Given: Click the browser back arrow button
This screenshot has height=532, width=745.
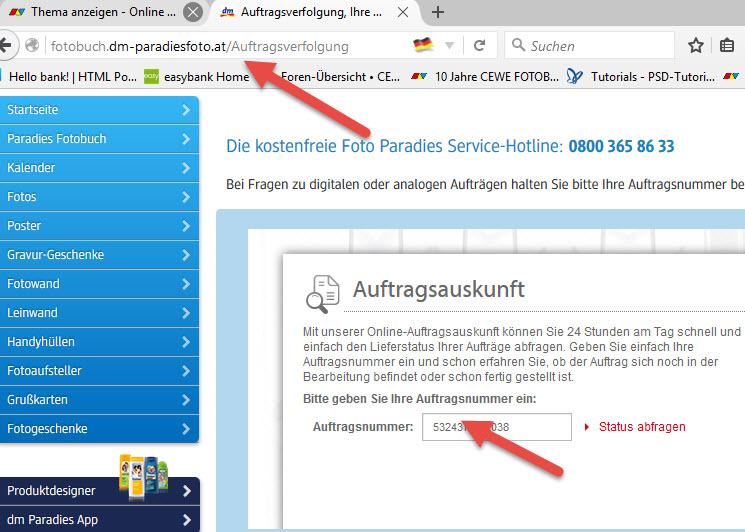Looking at the screenshot, I should [x=6, y=46].
